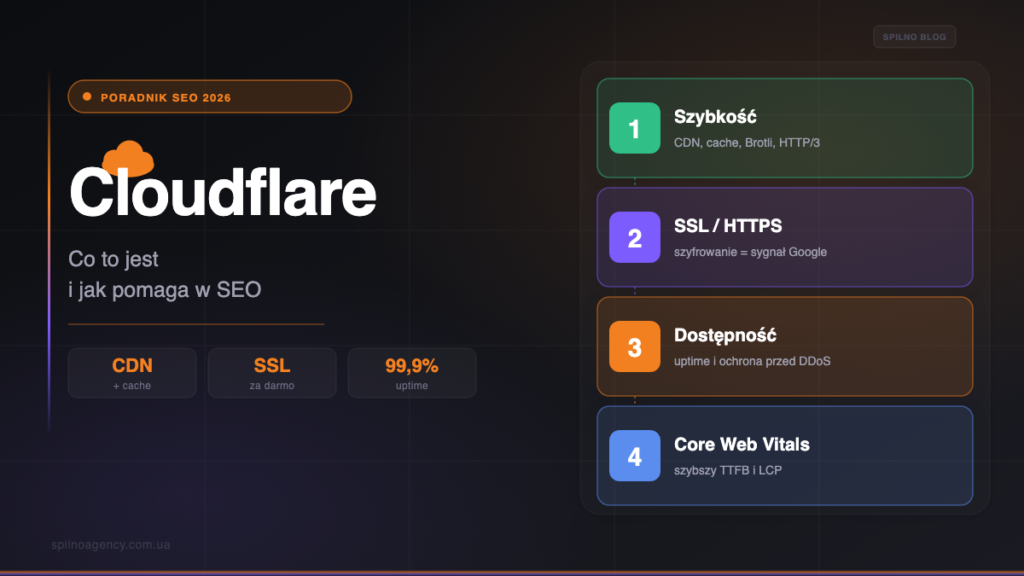This screenshot has width=1024, height=576.
Task: Select the SSL za darmo stat card
Action: click(x=272, y=373)
